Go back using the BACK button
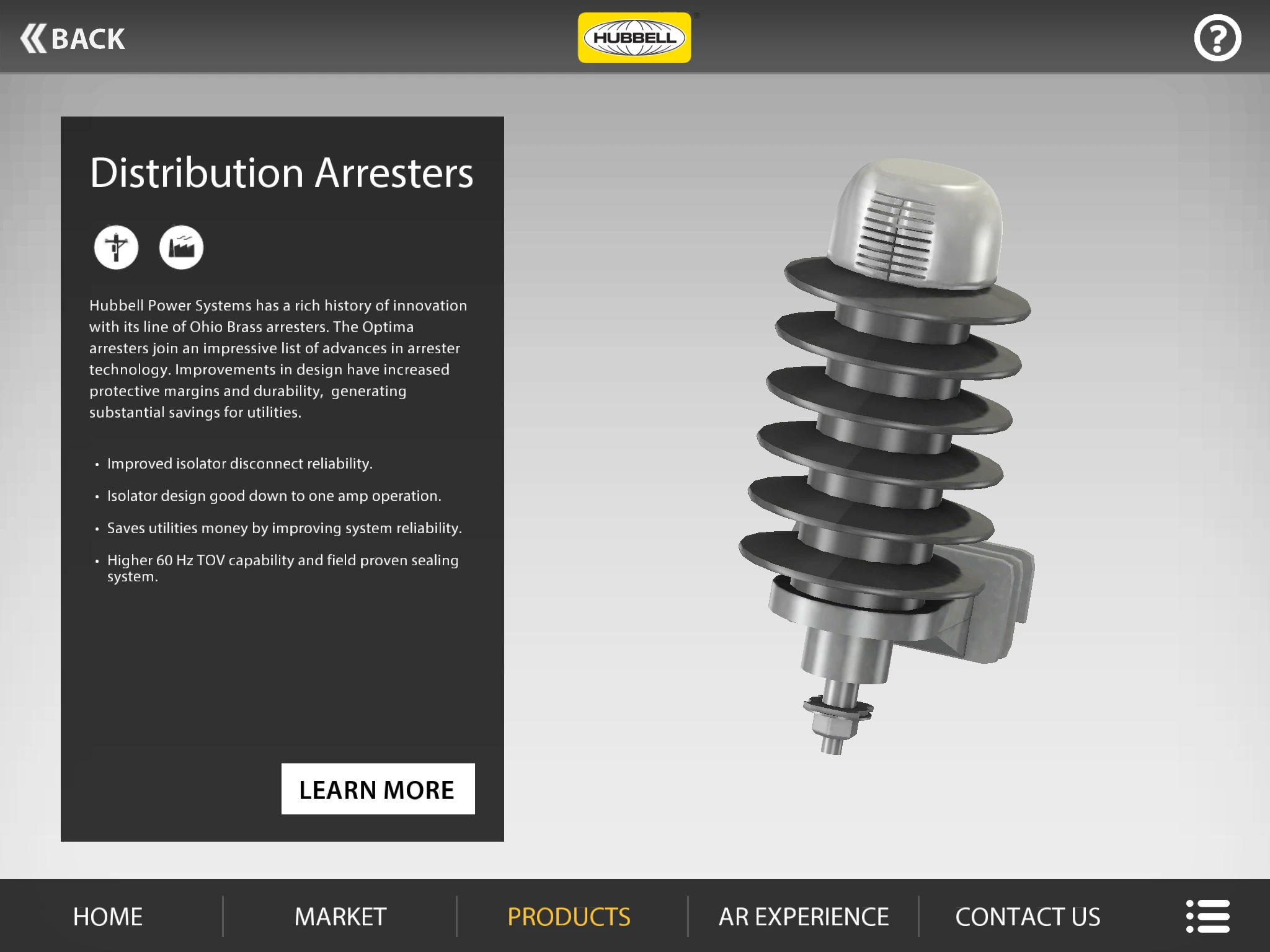 [73, 38]
